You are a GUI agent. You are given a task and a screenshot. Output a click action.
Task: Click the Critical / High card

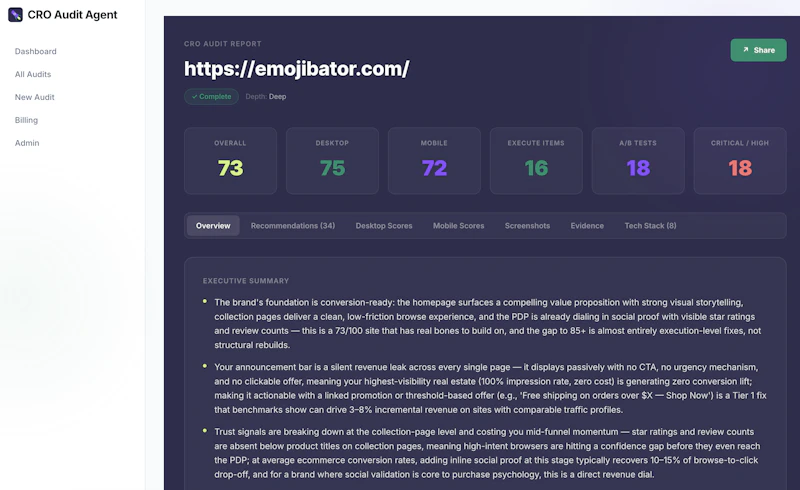pyautogui.click(x=740, y=161)
